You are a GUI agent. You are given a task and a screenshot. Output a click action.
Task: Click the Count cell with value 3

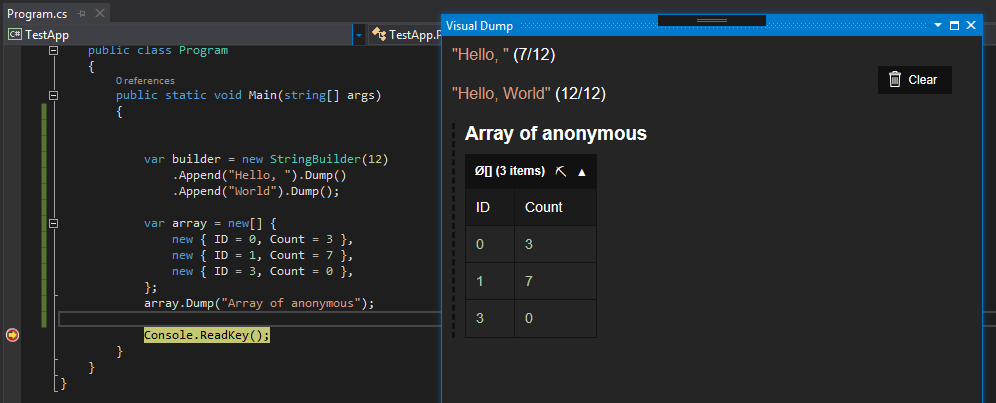click(555, 244)
